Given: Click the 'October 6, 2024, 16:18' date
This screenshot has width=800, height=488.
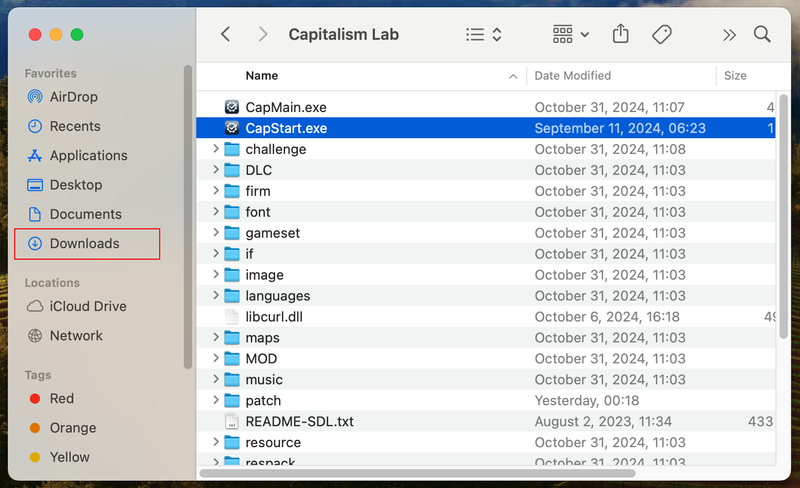Looking at the screenshot, I should pyautogui.click(x=607, y=317).
